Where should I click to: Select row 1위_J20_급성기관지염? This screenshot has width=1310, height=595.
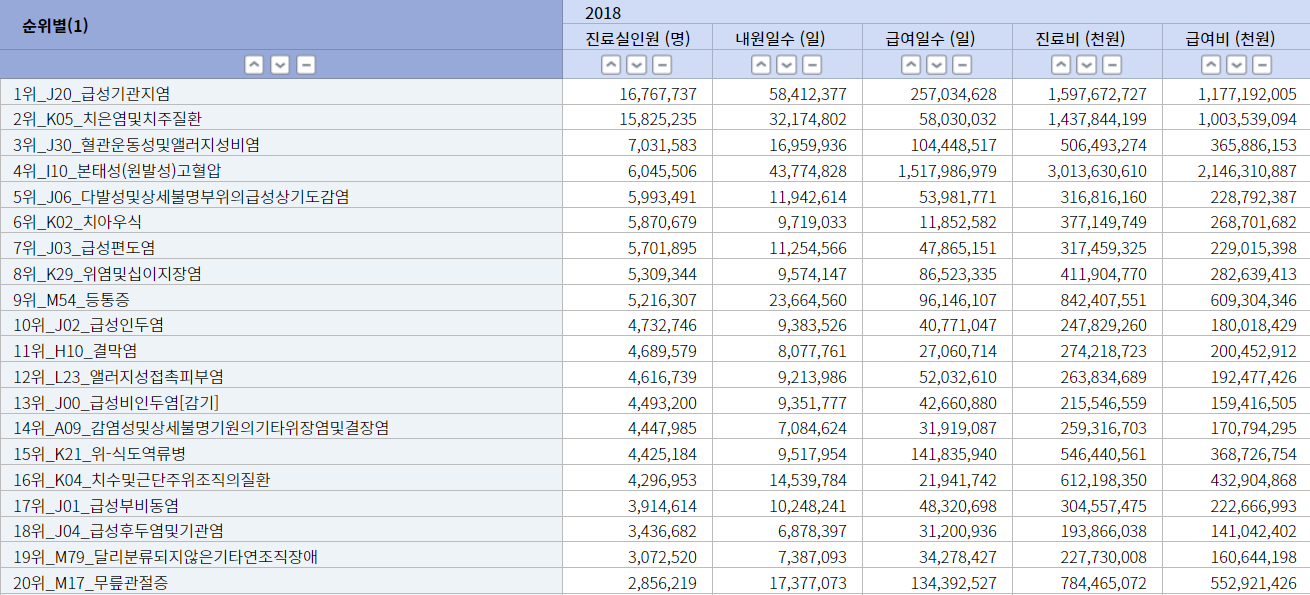[x=92, y=94]
